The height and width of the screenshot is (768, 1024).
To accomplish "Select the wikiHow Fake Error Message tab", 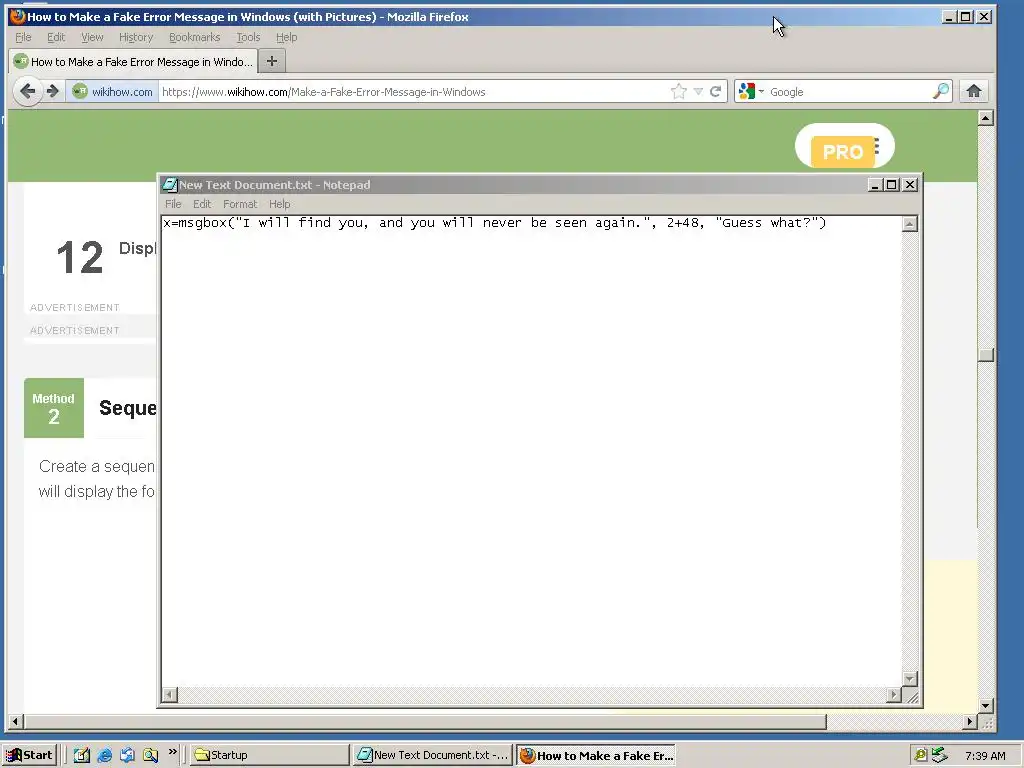I will [x=133, y=61].
